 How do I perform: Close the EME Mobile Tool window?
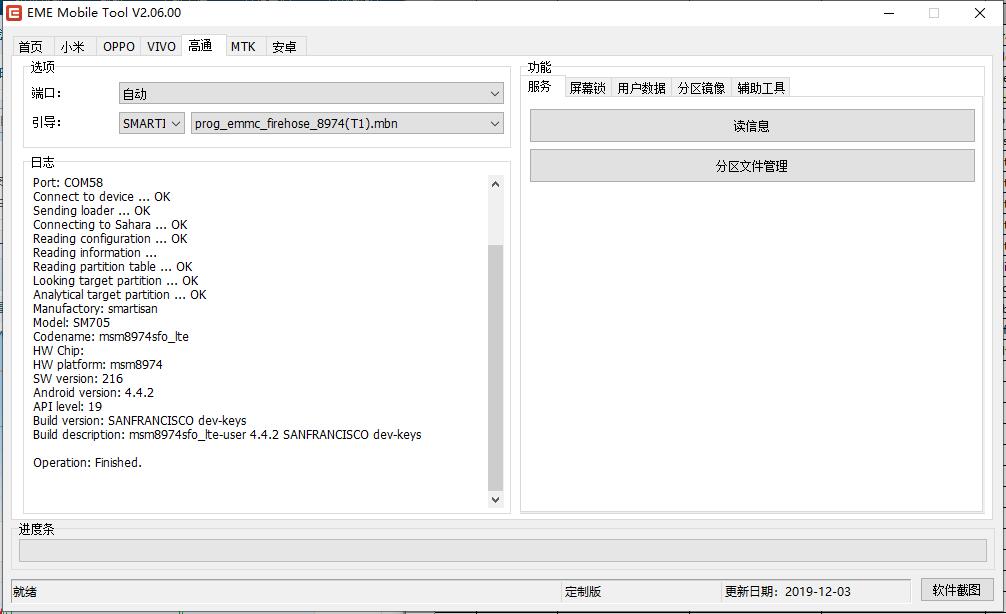click(980, 13)
